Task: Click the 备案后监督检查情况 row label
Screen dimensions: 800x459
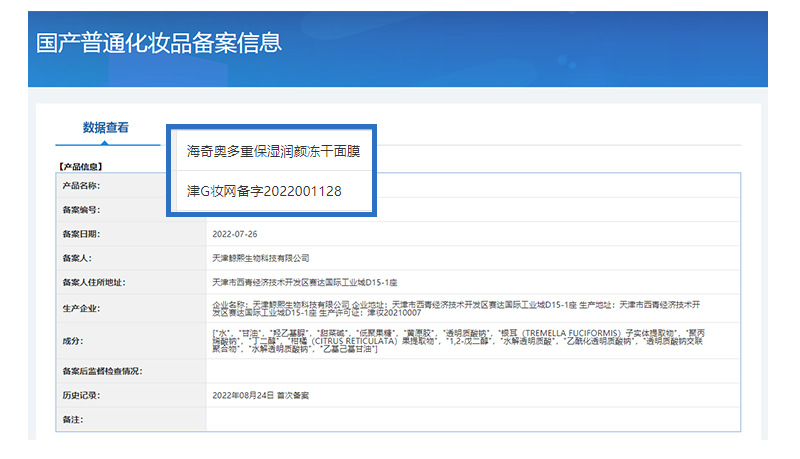Action: tap(103, 371)
